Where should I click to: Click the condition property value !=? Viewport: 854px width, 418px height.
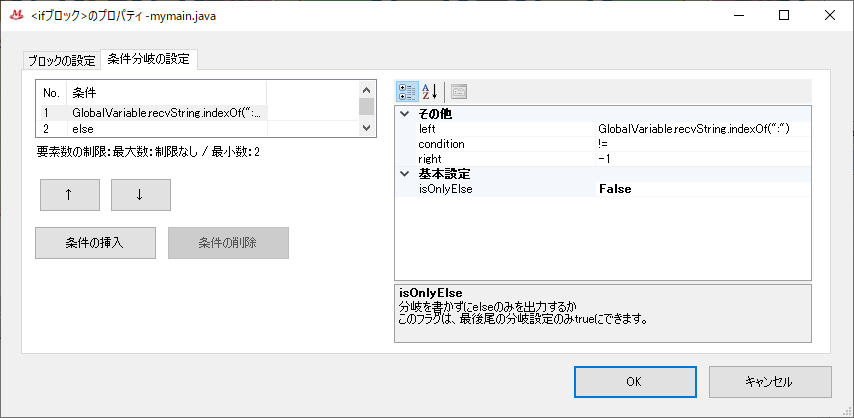[x=702, y=144]
